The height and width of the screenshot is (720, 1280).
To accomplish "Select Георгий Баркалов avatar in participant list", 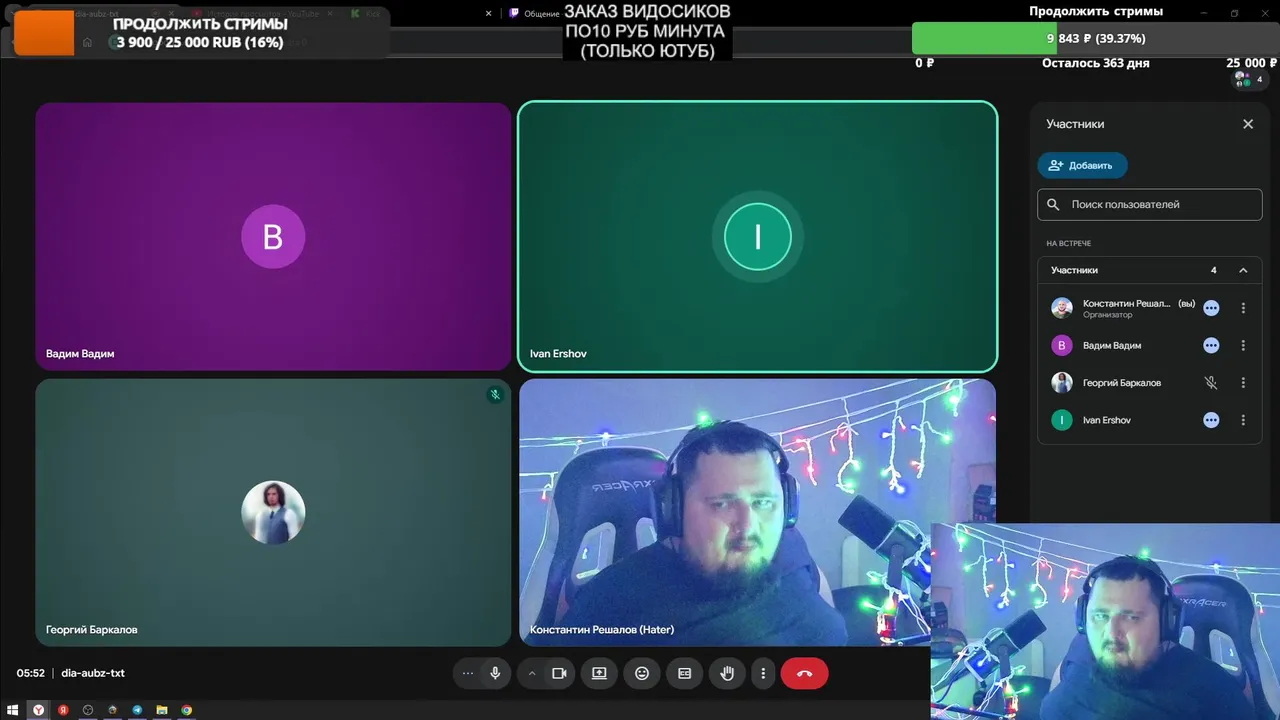I will (x=1062, y=382).
